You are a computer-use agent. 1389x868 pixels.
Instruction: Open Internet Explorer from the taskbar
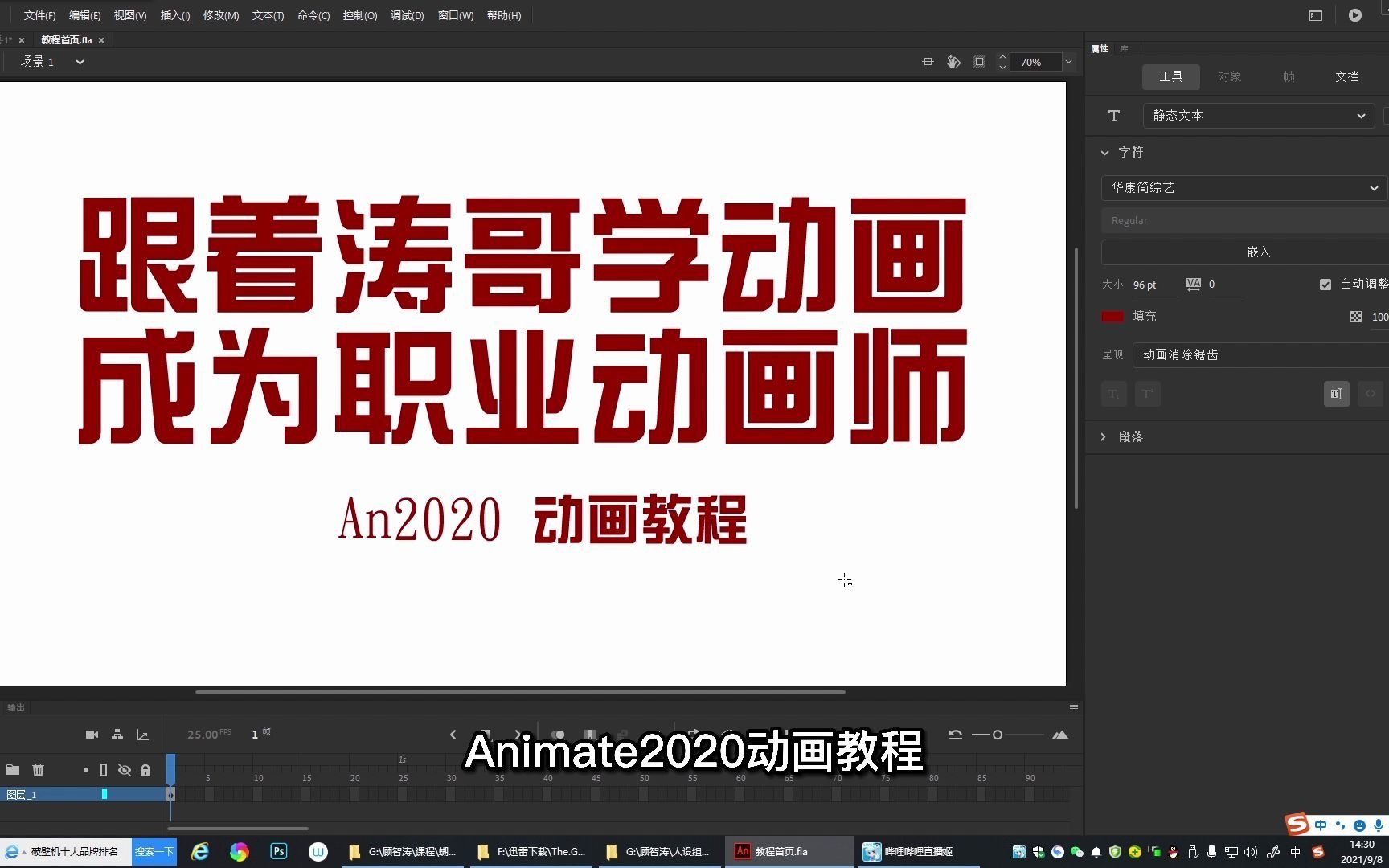(x=200, y=851)
